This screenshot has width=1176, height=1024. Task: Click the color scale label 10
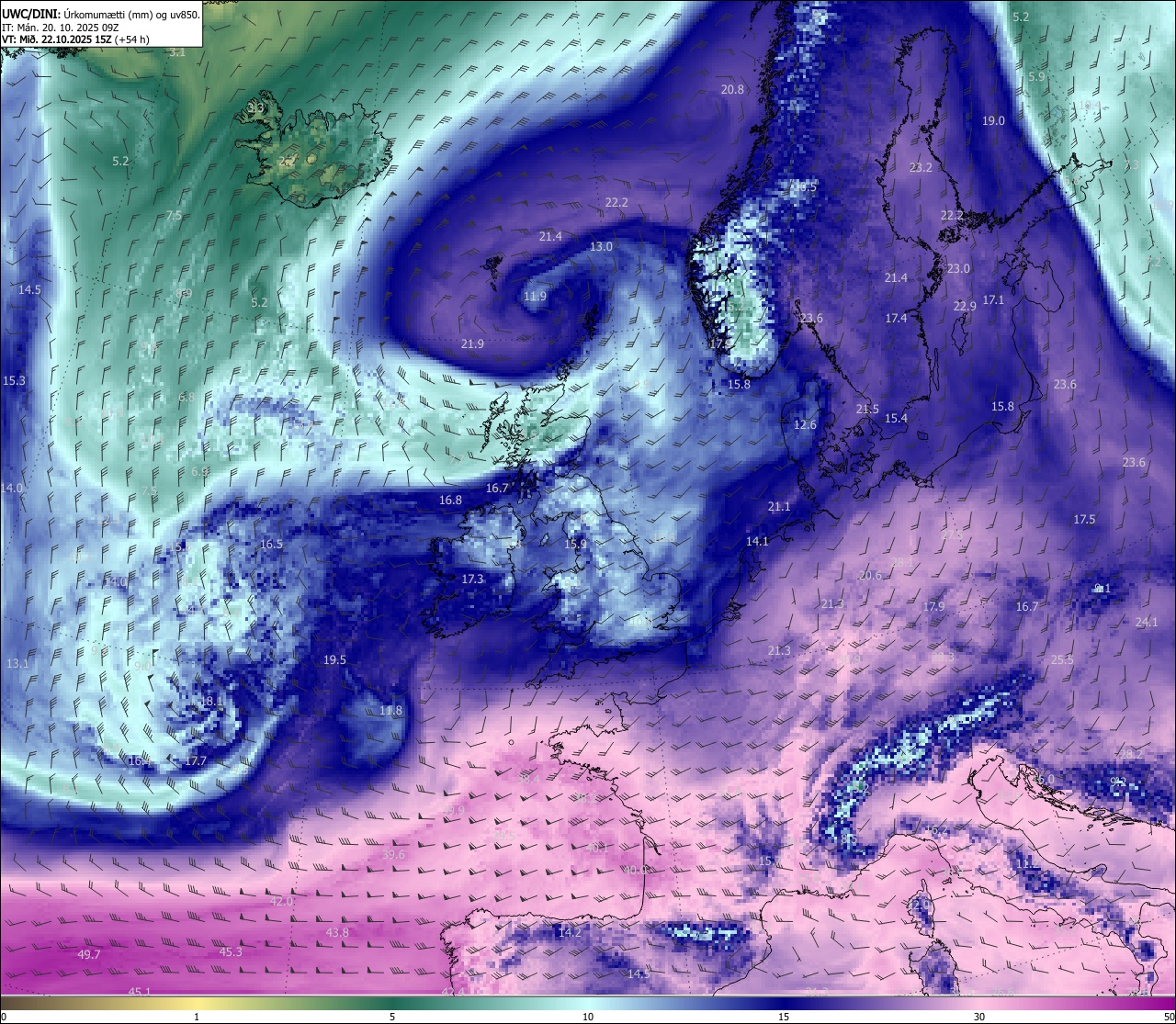(x=587, y=1017)
